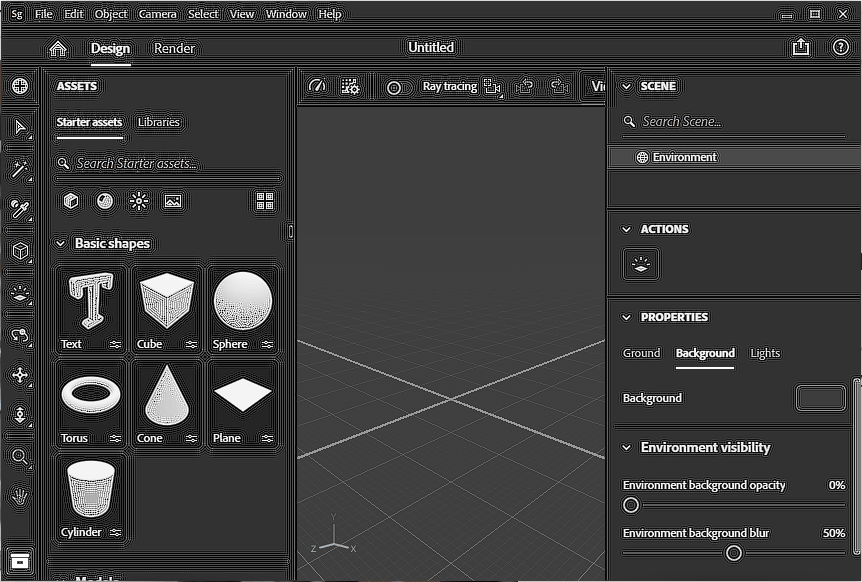The height and width of the screenshot is (582, 862).
Task: Open Torus shape options sliders
Action: click(x=115, y=439)
